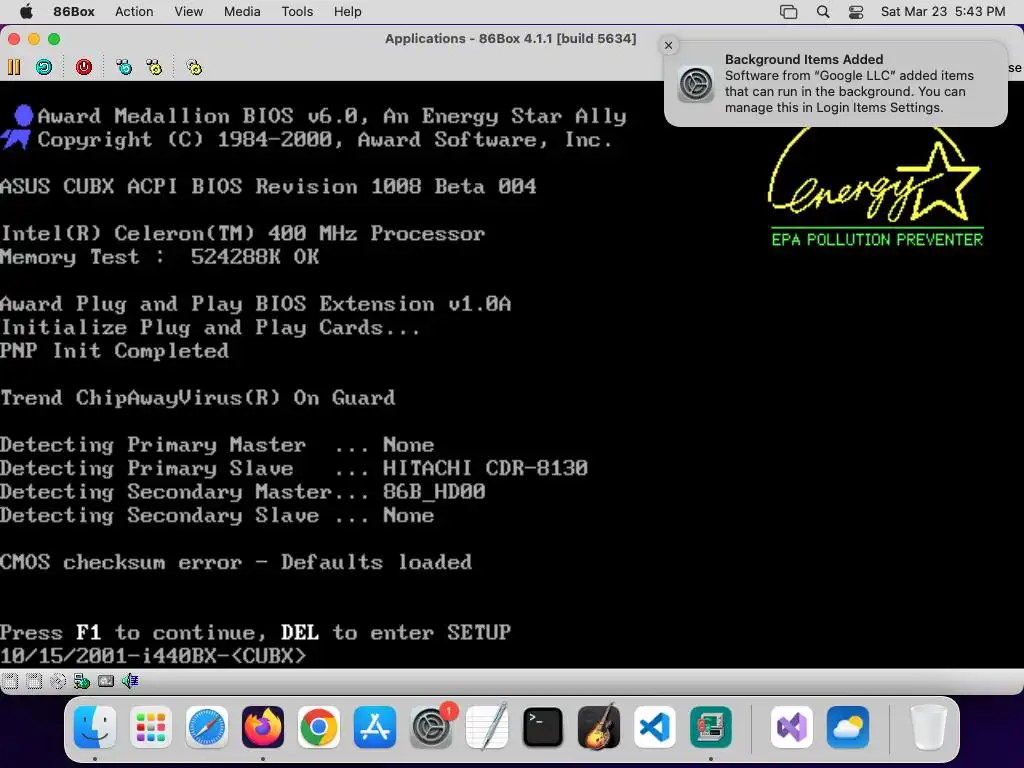
Task: Open Launchpad from the Dock
Action: 151,727
